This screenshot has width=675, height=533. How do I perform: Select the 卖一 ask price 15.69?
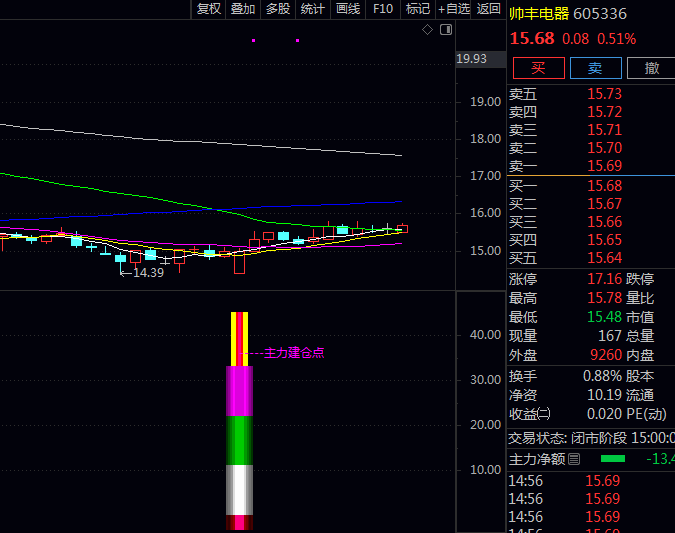point(604,166)
